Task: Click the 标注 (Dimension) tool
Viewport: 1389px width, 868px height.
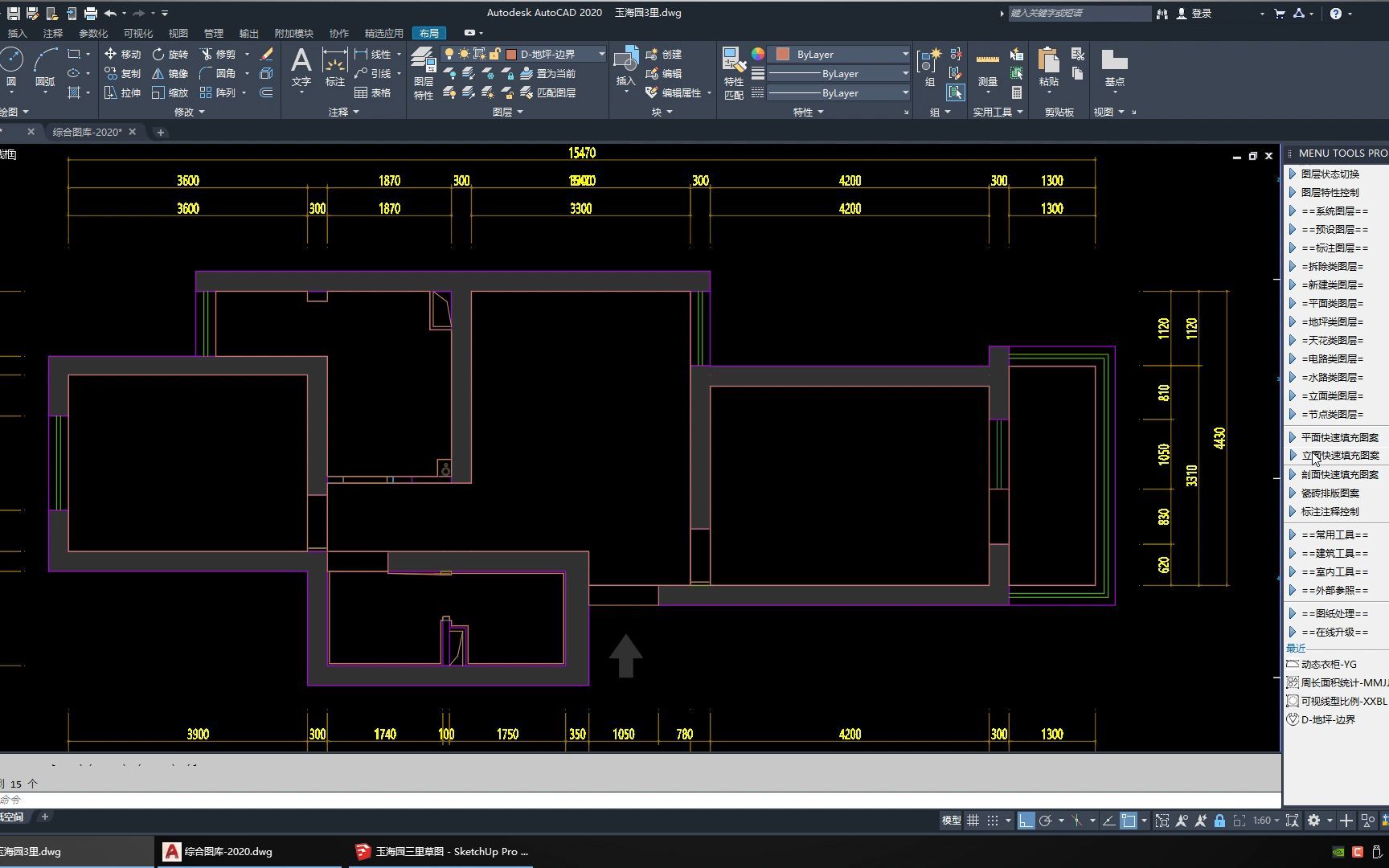Action: pyautogui.click(x=334, y=68)
